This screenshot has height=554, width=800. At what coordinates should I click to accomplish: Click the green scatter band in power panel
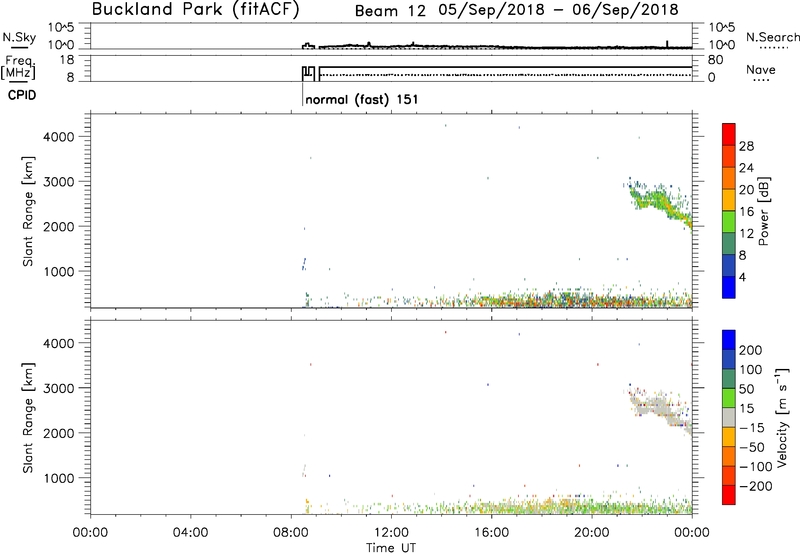[x=660, y=202]
